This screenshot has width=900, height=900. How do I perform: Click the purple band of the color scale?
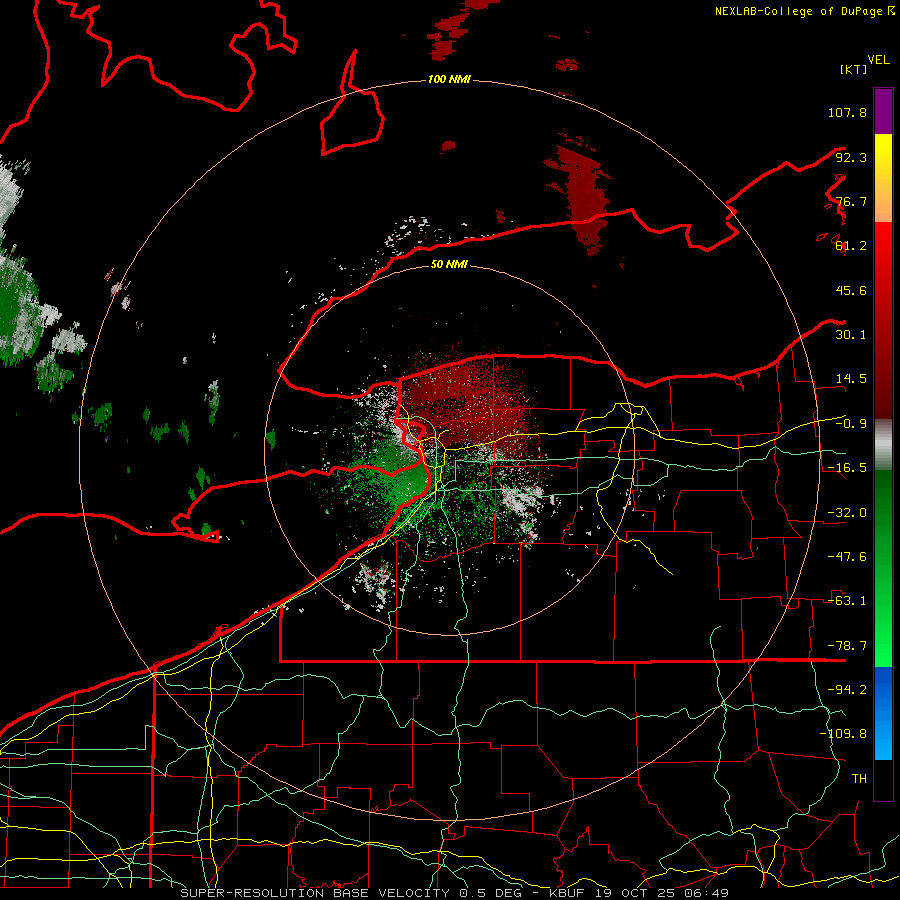[883, 111]
